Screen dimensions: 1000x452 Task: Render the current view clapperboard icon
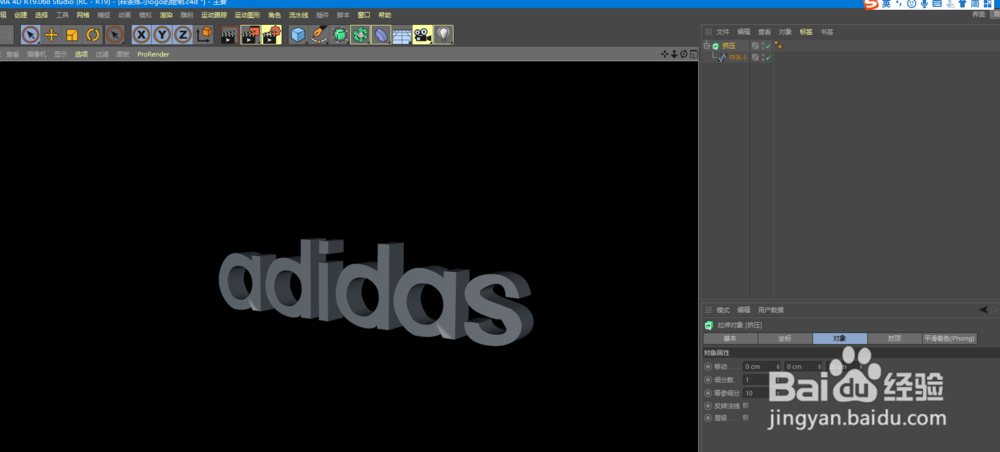click(x=229, y=35)
